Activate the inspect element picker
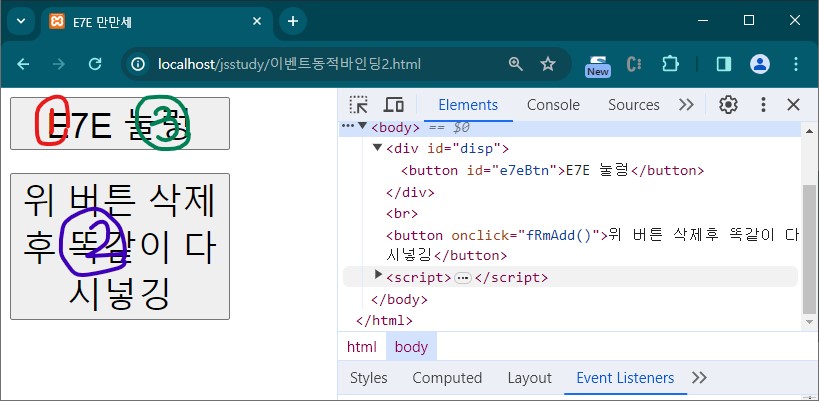Screen dimensions: 819x401 click(358, 105)
